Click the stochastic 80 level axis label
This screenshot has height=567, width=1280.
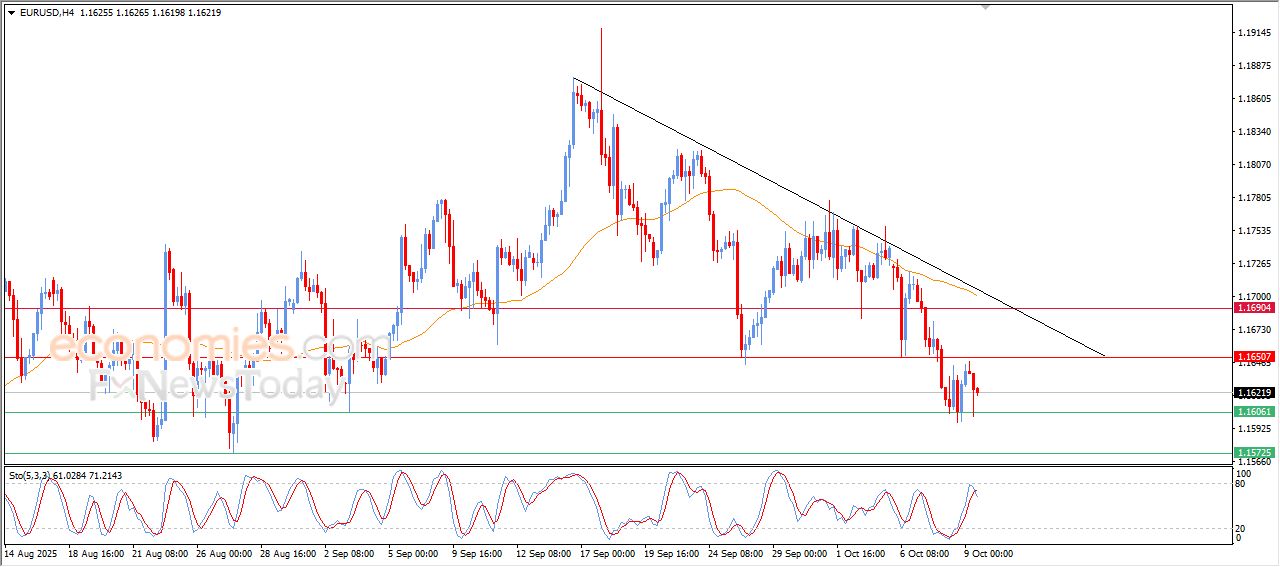(1241, 484)
